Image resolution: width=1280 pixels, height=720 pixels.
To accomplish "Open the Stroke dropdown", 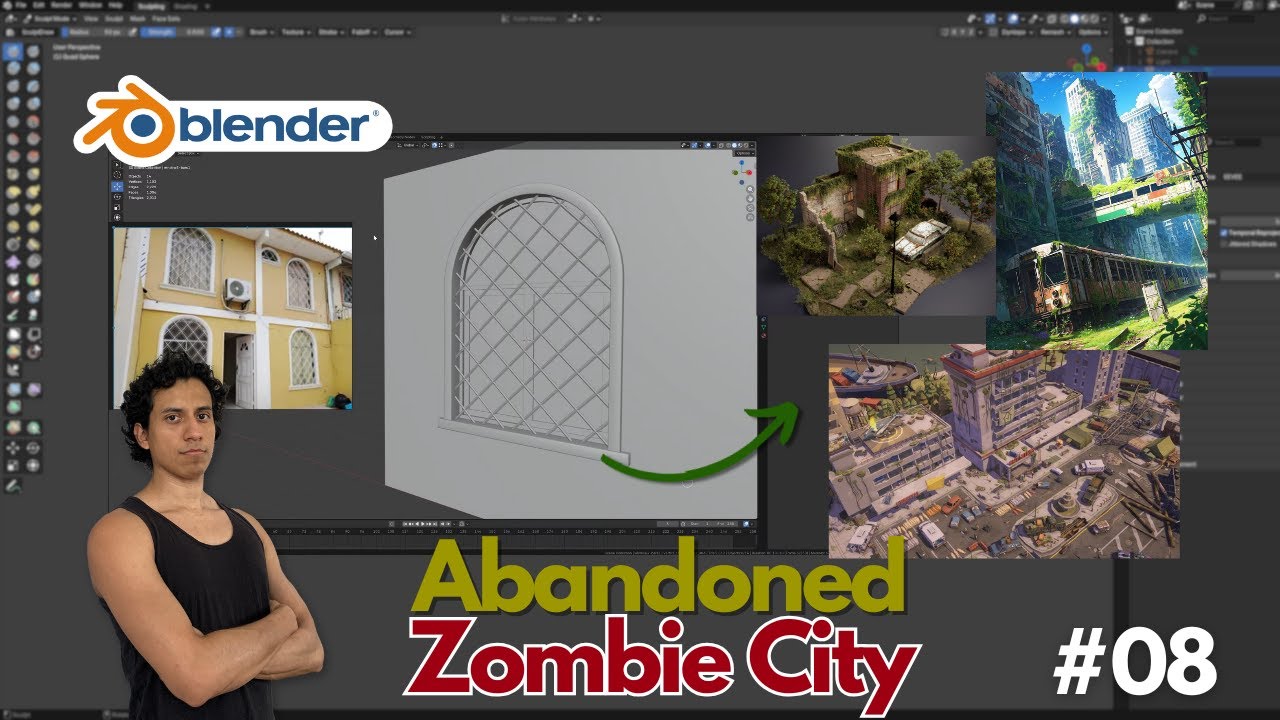I will (x=331, y=33).
